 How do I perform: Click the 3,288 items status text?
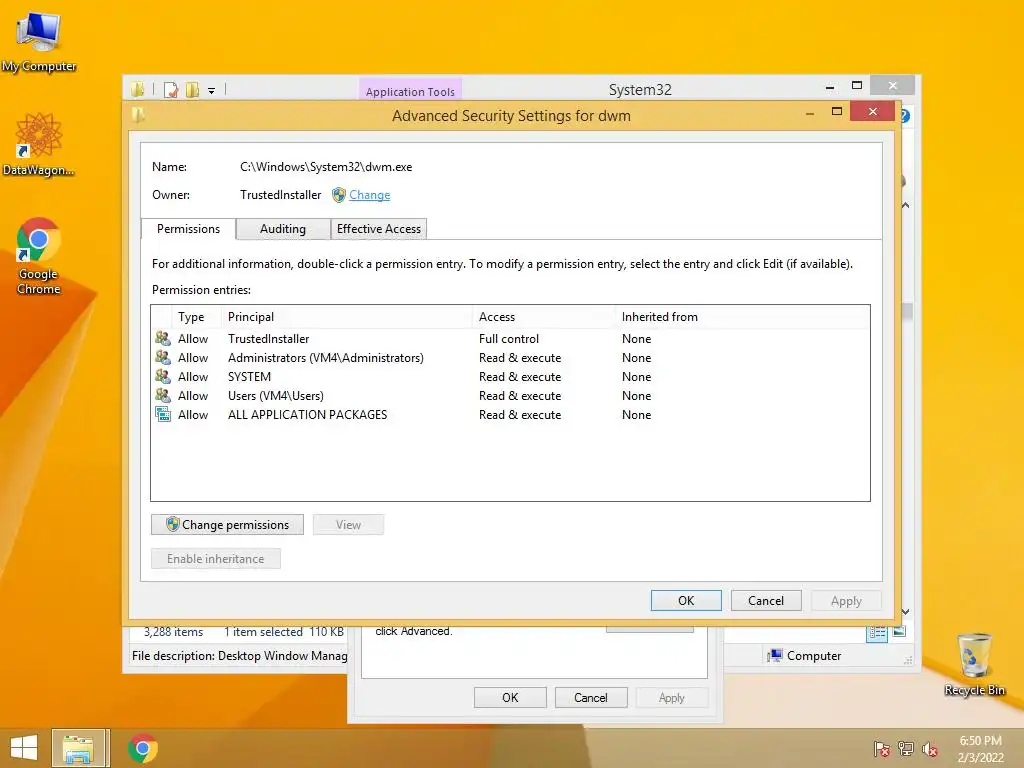pos(173,632)
